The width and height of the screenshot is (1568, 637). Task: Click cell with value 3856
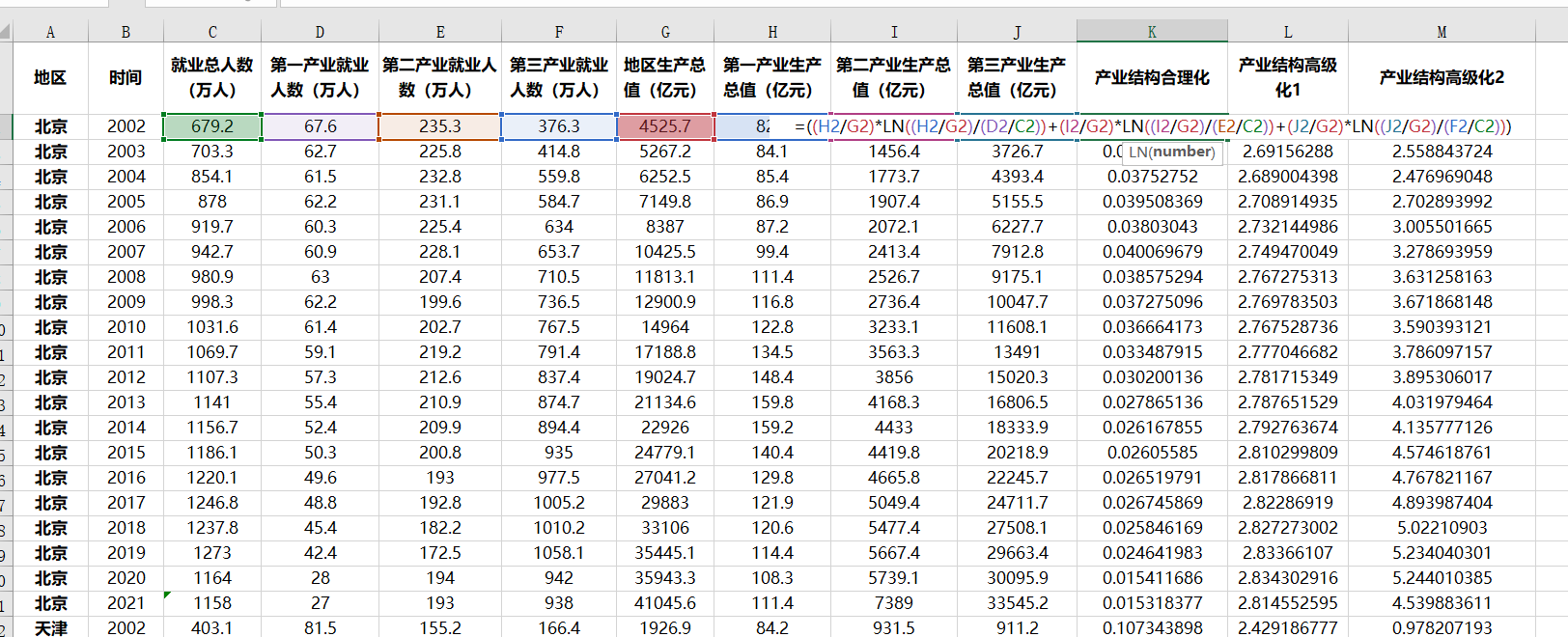pos(894,377)
